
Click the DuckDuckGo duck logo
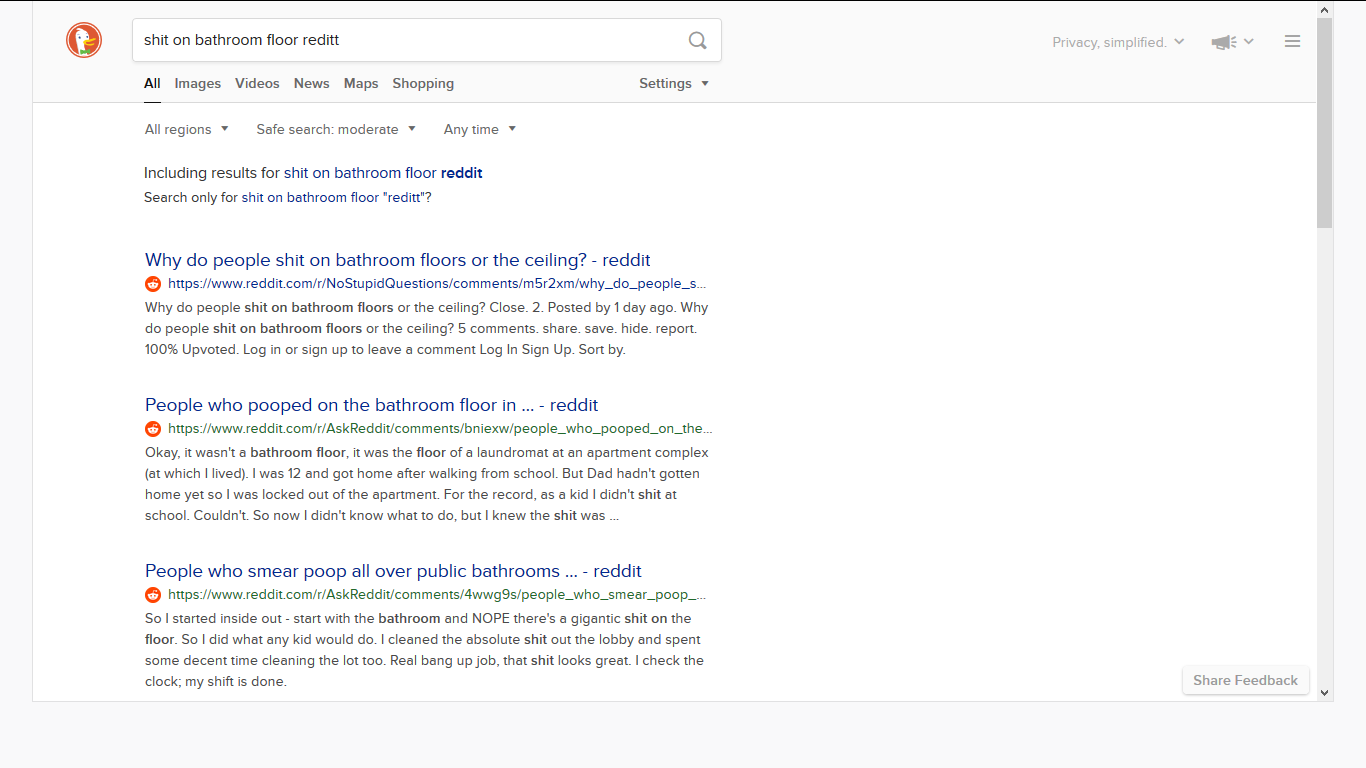(x=84, y=41)
